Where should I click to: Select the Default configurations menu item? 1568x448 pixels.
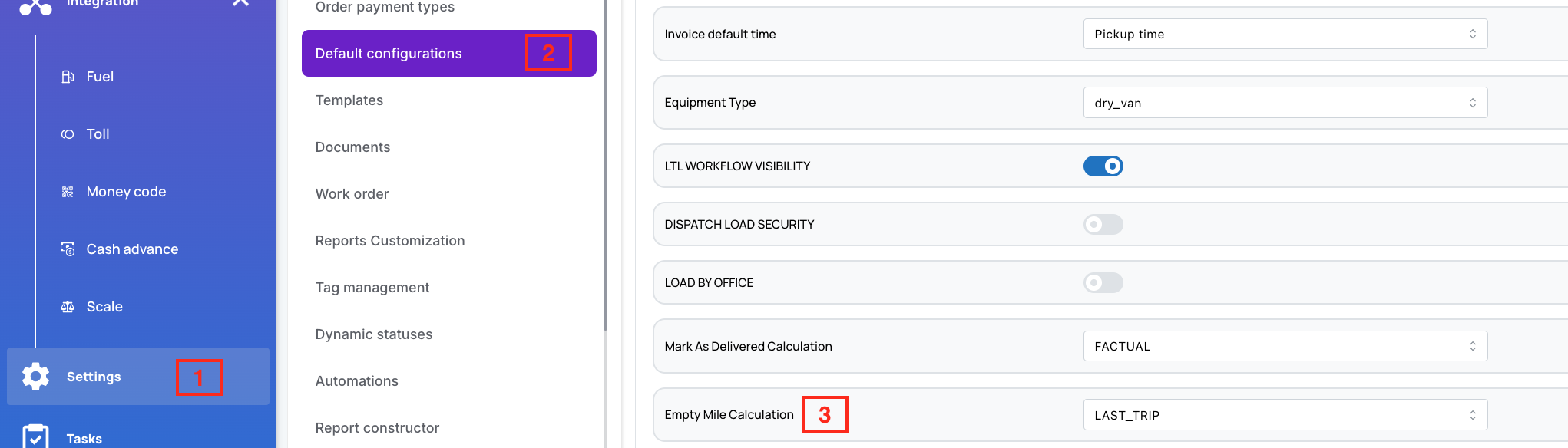coord(388,53)
